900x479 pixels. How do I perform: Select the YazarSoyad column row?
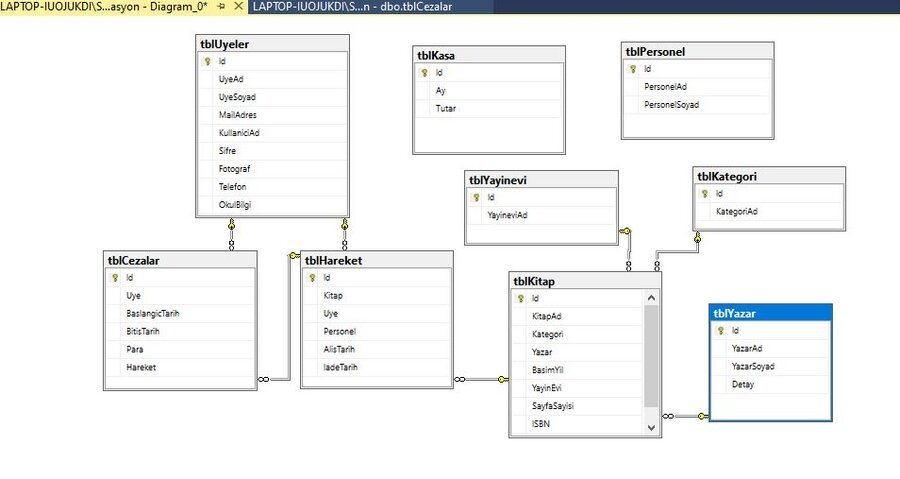tap(771, 366)
